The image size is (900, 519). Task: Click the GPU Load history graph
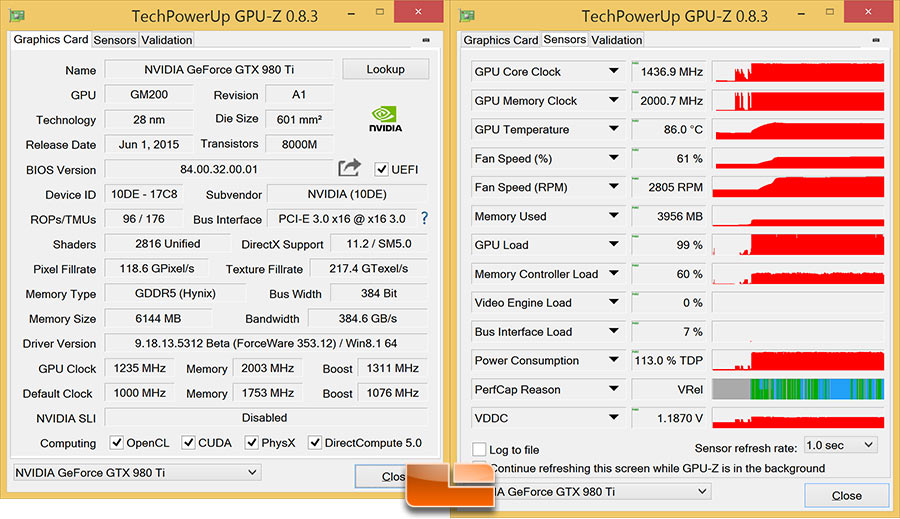point(798,245)
